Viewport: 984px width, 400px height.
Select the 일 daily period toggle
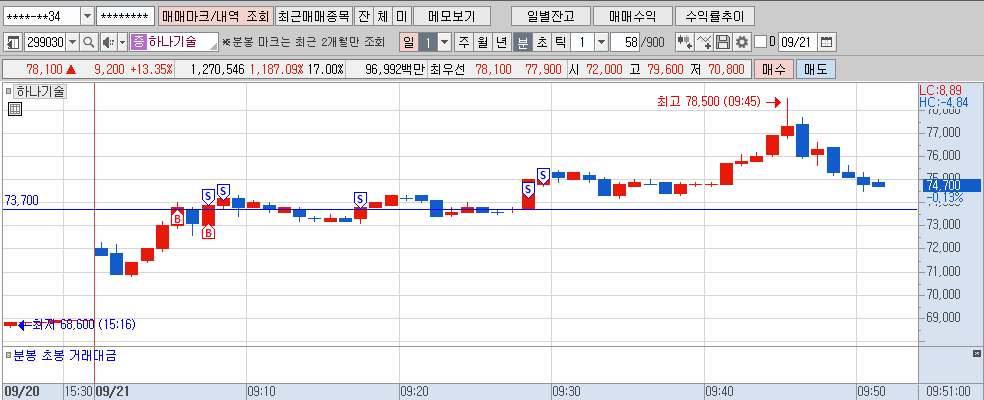[409, 43]
